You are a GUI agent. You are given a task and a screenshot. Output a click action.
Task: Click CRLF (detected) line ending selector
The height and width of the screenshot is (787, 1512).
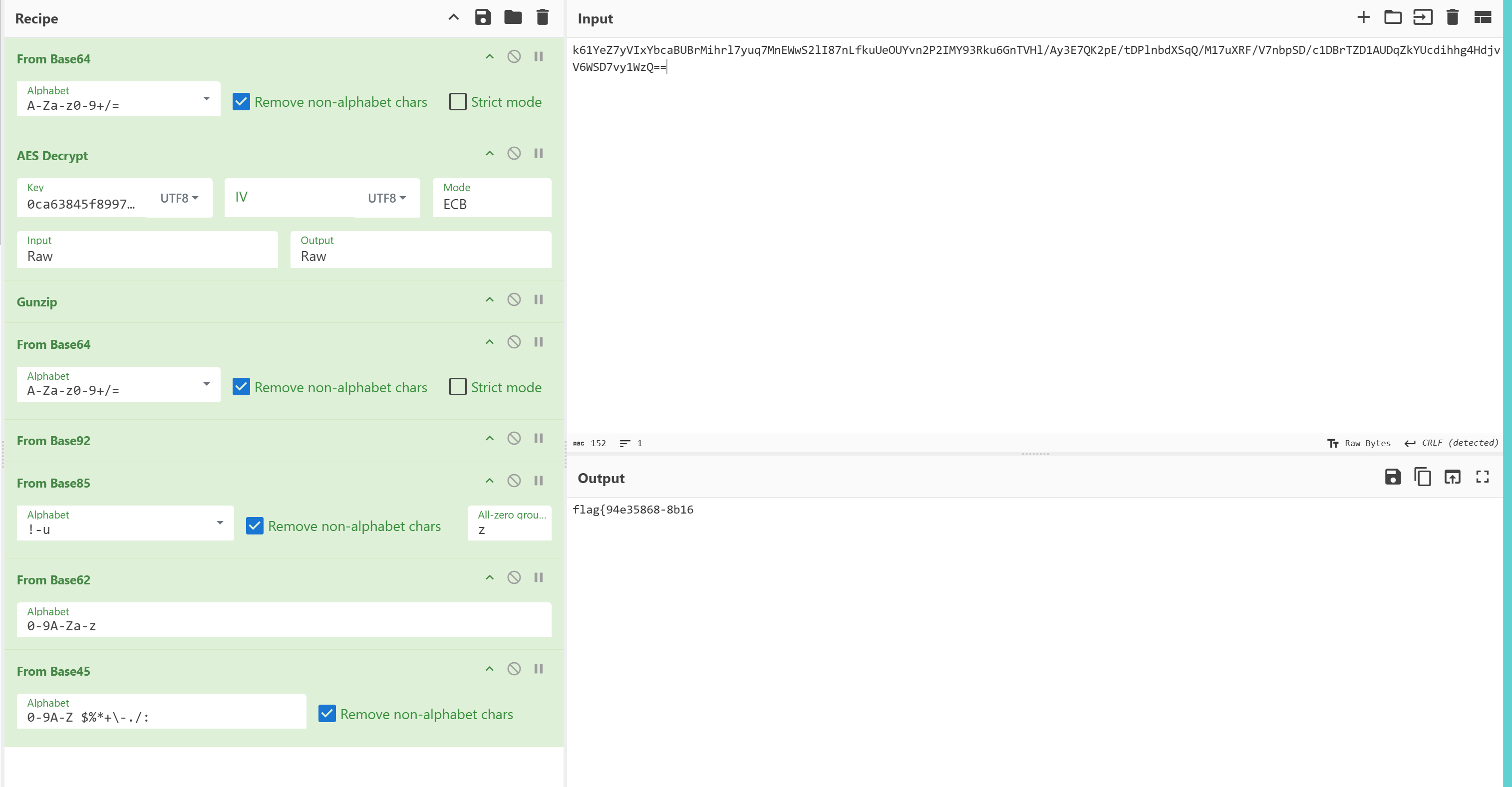point(1452,443)
